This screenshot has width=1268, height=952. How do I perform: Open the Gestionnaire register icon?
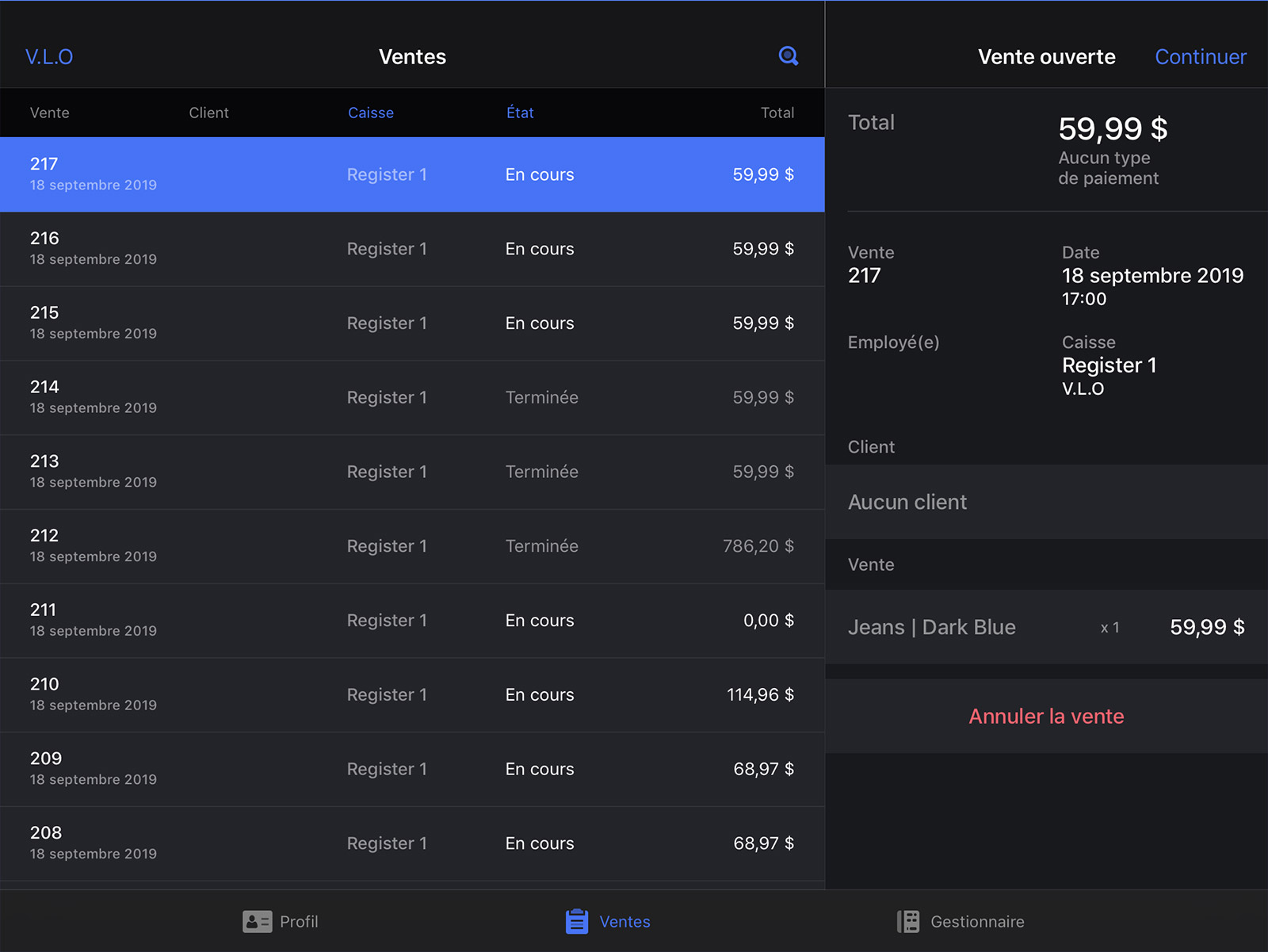[908, 921]
